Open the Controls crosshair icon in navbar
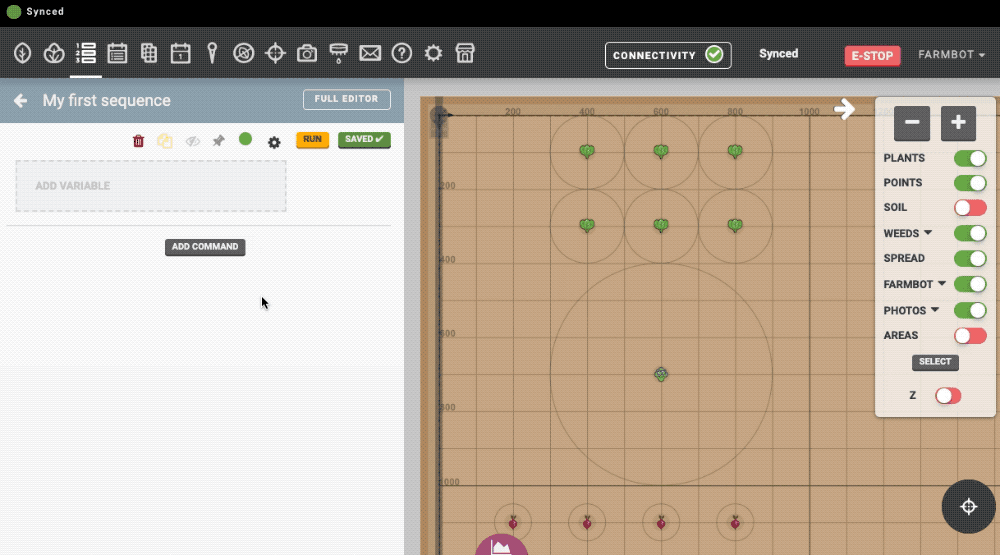Viewport: 1000px width, 555px height. coord(275,53)
